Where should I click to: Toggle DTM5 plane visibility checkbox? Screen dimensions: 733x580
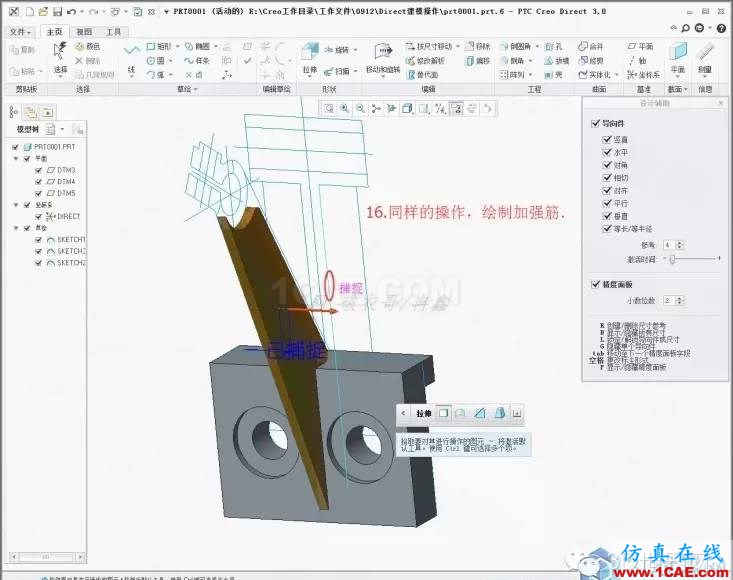click(x=38, y=193)
